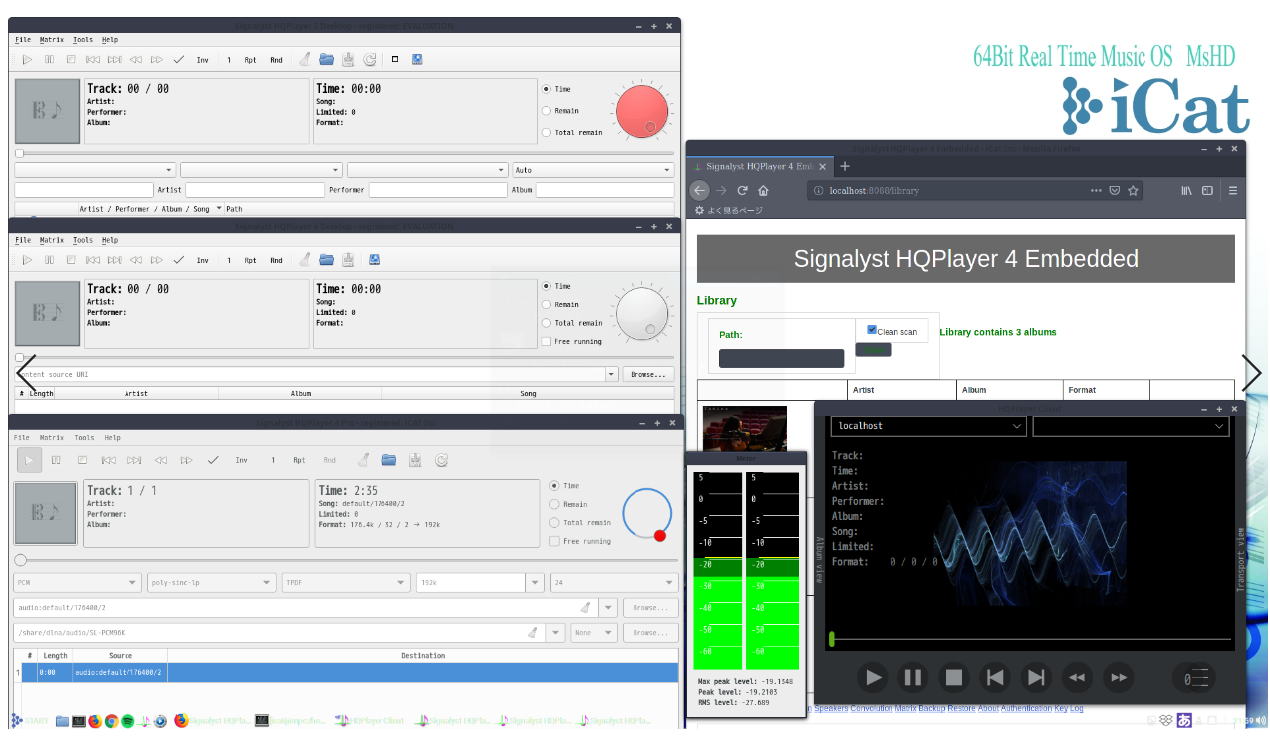Open File menu in red-knob HQPlayer window
This screenshot has height=736, width=1270.
(23, 40)
